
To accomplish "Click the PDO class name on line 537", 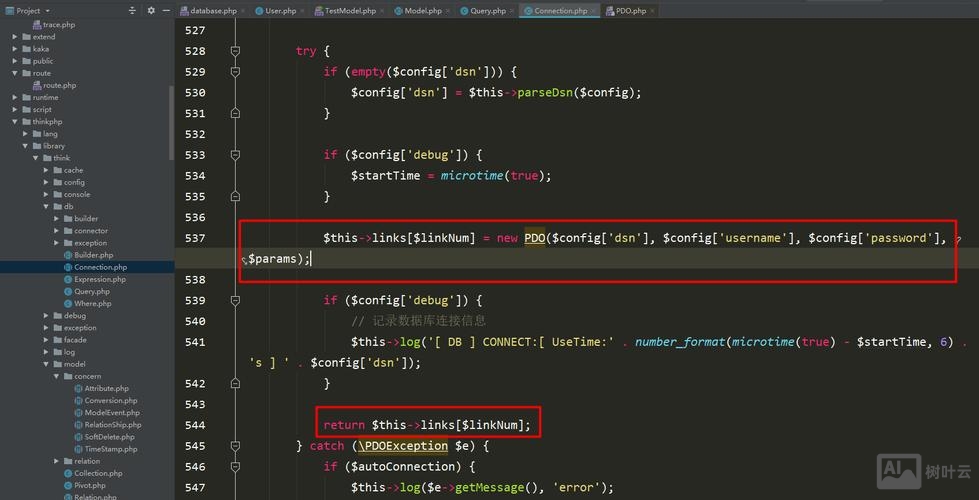I will (534, 238).
